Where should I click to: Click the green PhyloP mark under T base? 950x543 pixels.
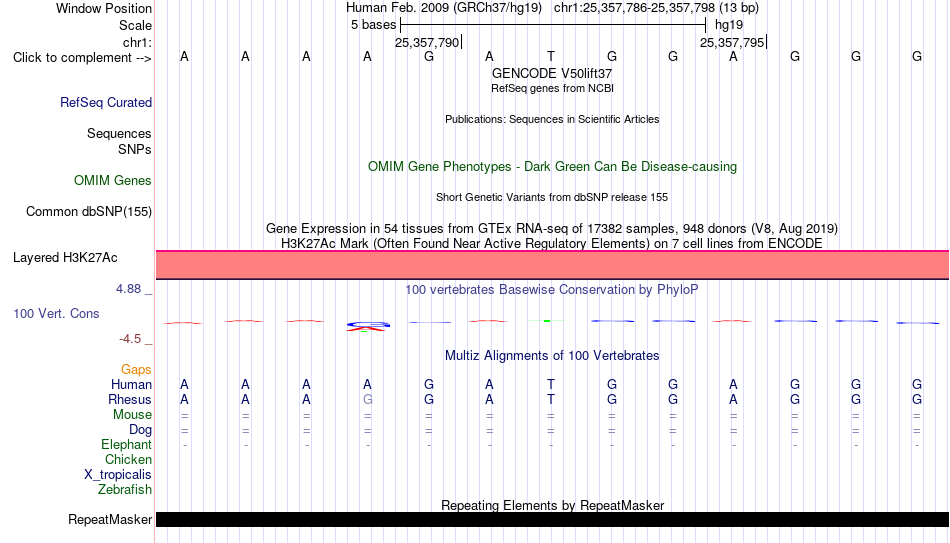click(547, 321)
